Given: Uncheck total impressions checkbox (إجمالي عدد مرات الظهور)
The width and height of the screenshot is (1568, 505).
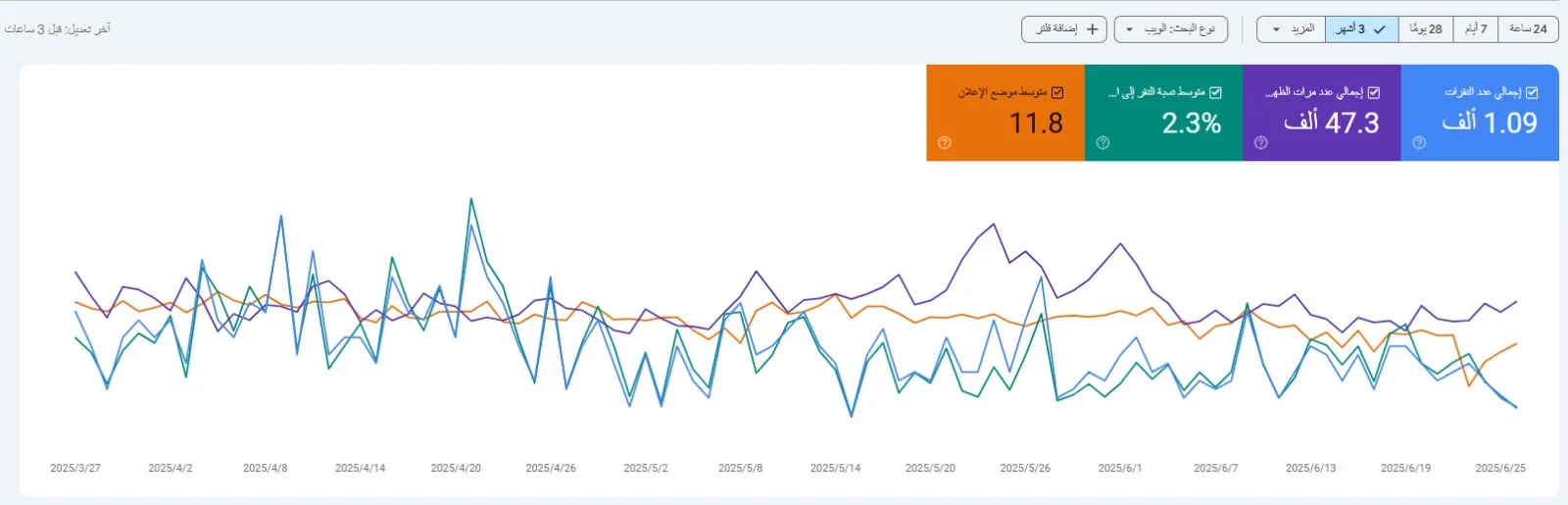Looking at the screenshot, I should pyautogui.click(x=1374, y=92).
